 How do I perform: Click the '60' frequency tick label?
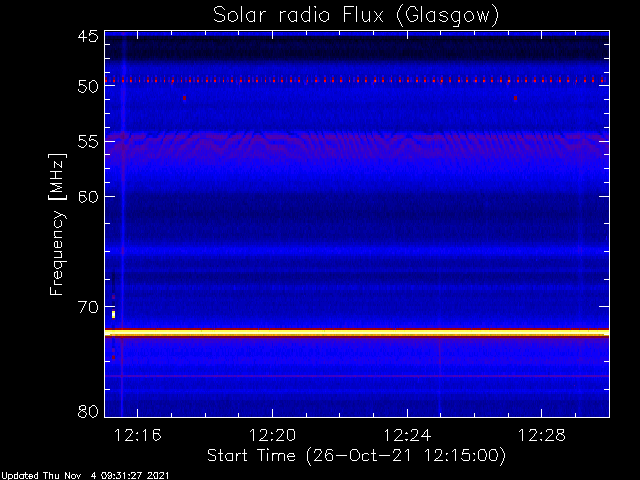pos(88,196)
